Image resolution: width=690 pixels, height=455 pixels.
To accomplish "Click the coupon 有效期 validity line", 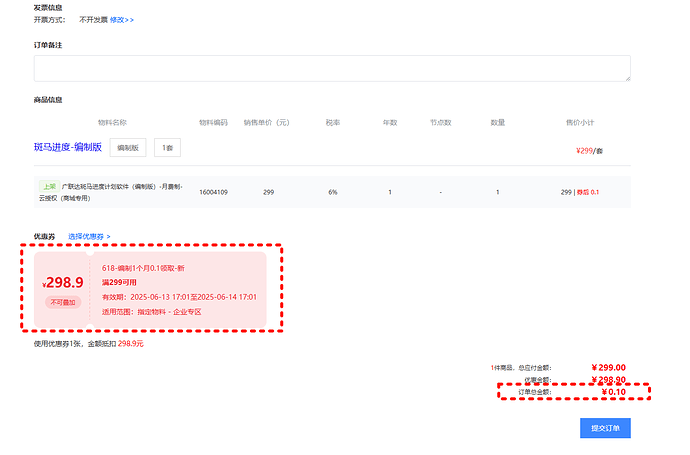I will (x=179, y=297).
